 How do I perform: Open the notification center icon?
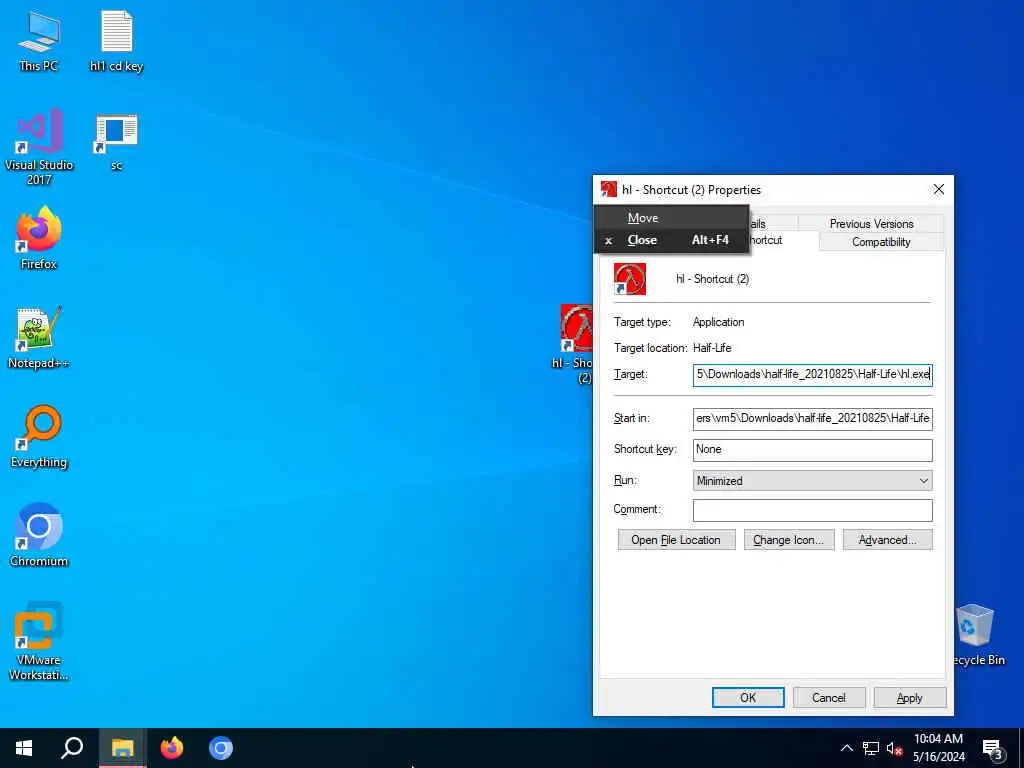point(993,749)
